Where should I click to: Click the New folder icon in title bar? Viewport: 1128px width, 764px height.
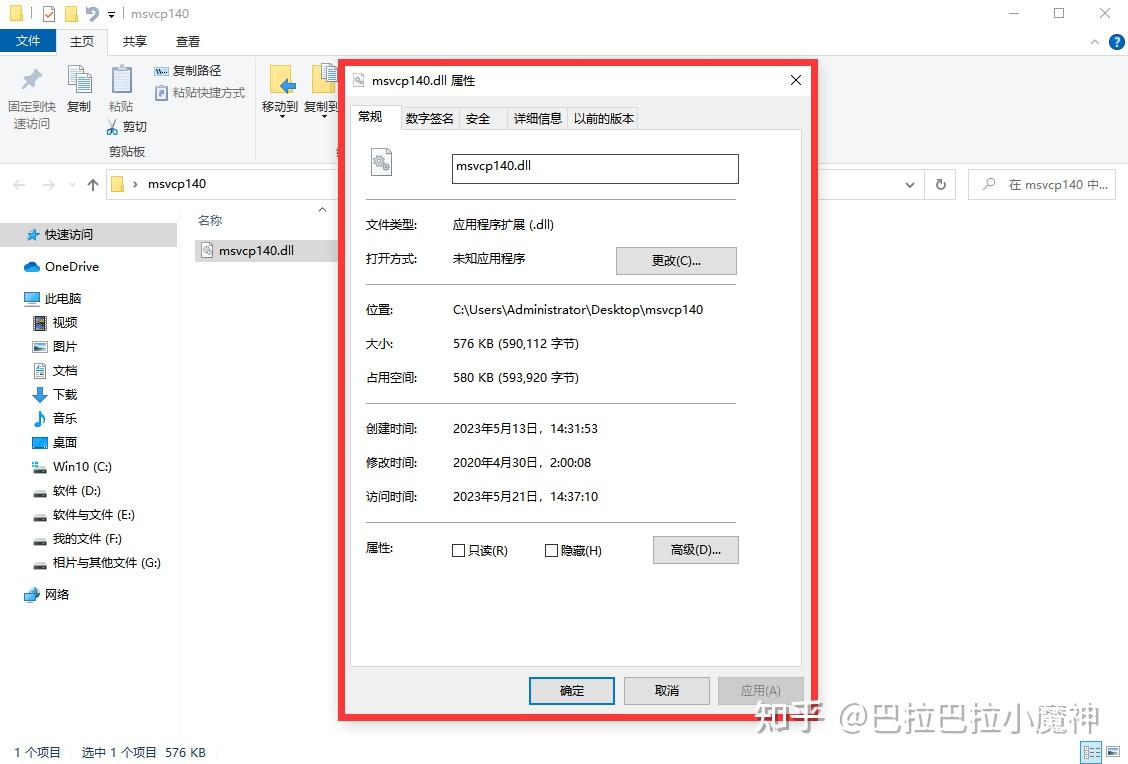point(70,13)
